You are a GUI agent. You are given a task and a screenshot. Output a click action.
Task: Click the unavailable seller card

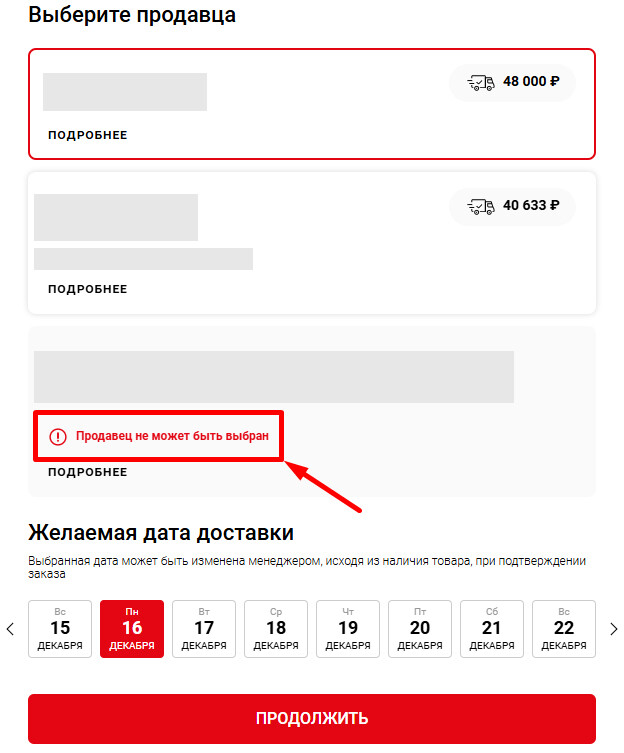[x=312, y=412]
